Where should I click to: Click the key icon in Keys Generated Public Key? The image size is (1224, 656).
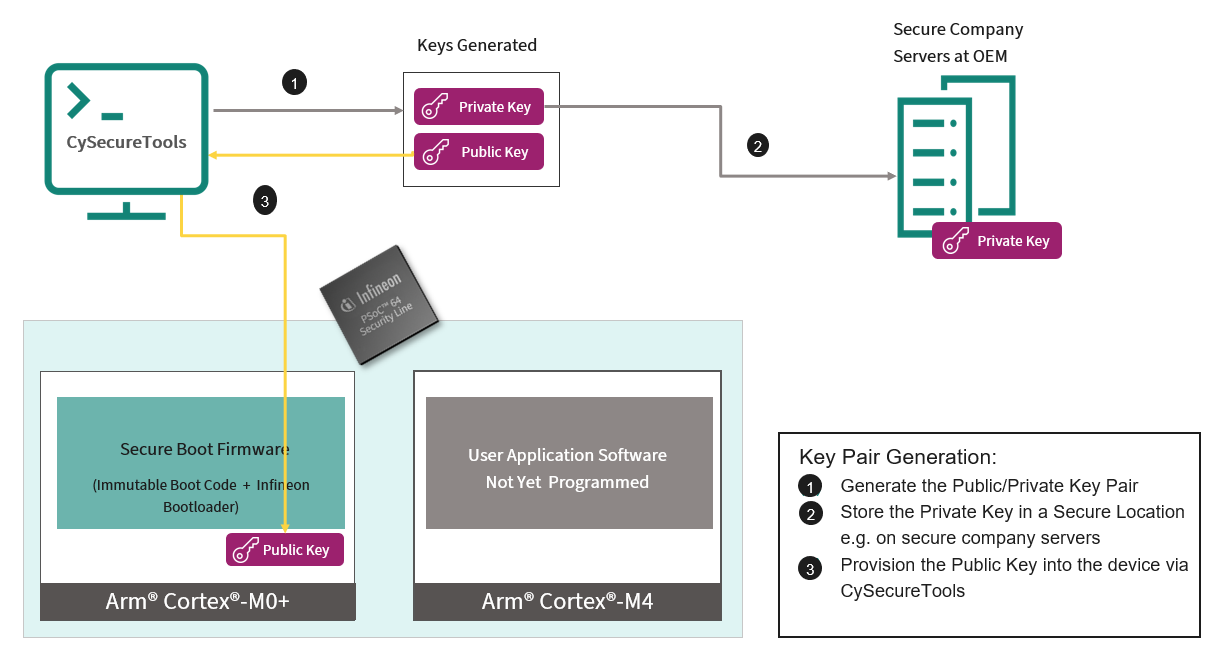435,152
